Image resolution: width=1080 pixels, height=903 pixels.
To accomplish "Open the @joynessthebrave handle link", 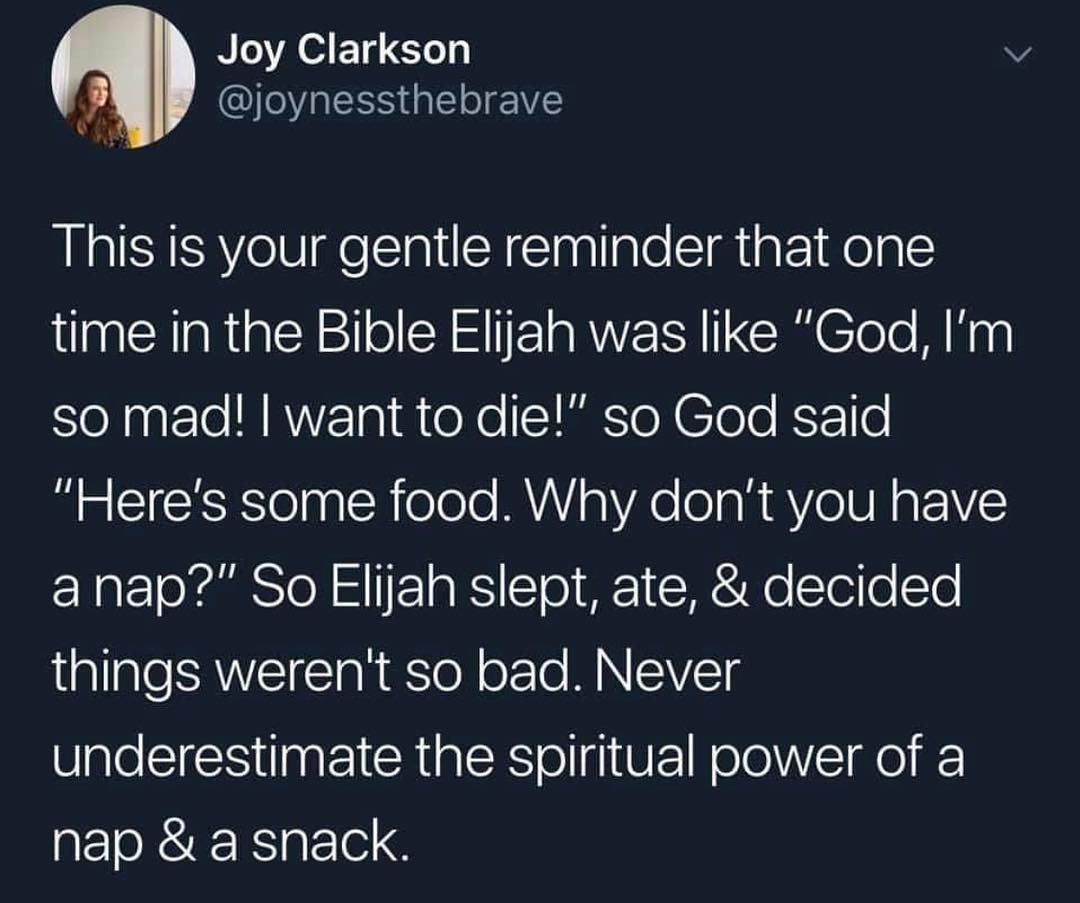I will pyautogui.click(x=390, y=100).
